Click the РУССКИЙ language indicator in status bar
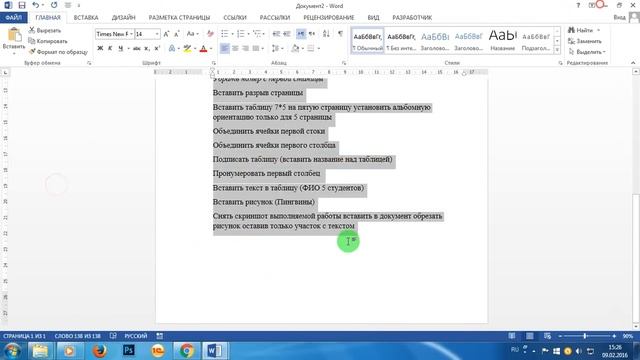Screen dimensions: 640x360 [x=136, y=336]
